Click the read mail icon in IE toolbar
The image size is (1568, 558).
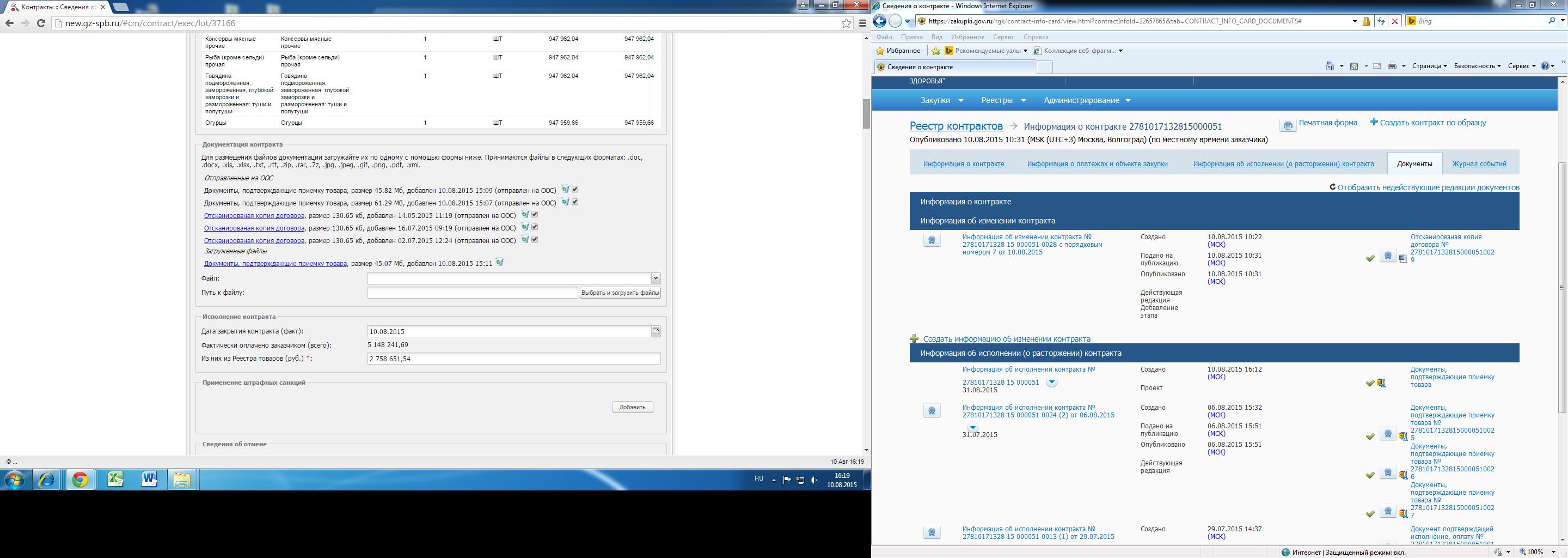tap(1377, 66)
